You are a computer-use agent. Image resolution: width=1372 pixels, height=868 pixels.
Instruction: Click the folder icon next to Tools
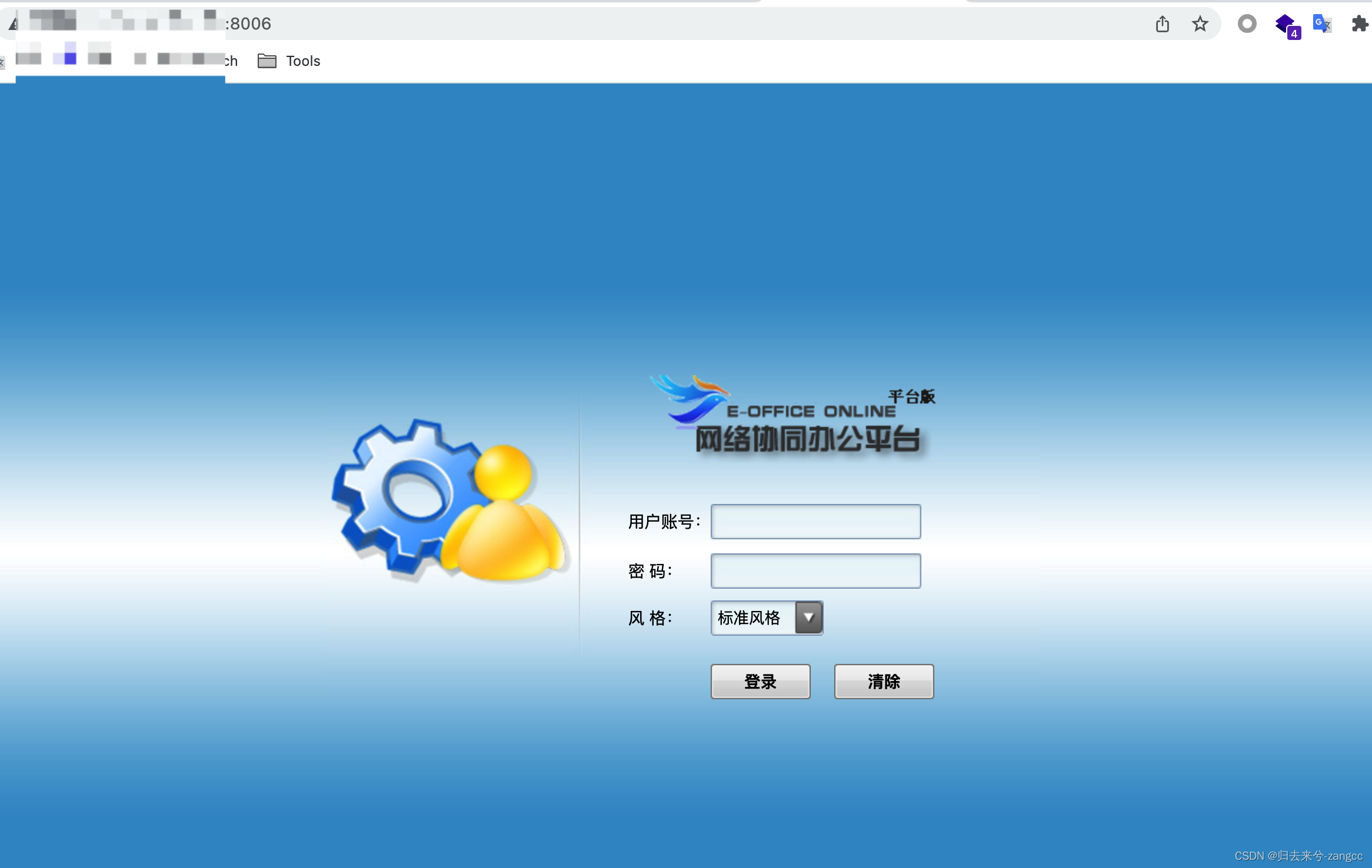point(267,61)
